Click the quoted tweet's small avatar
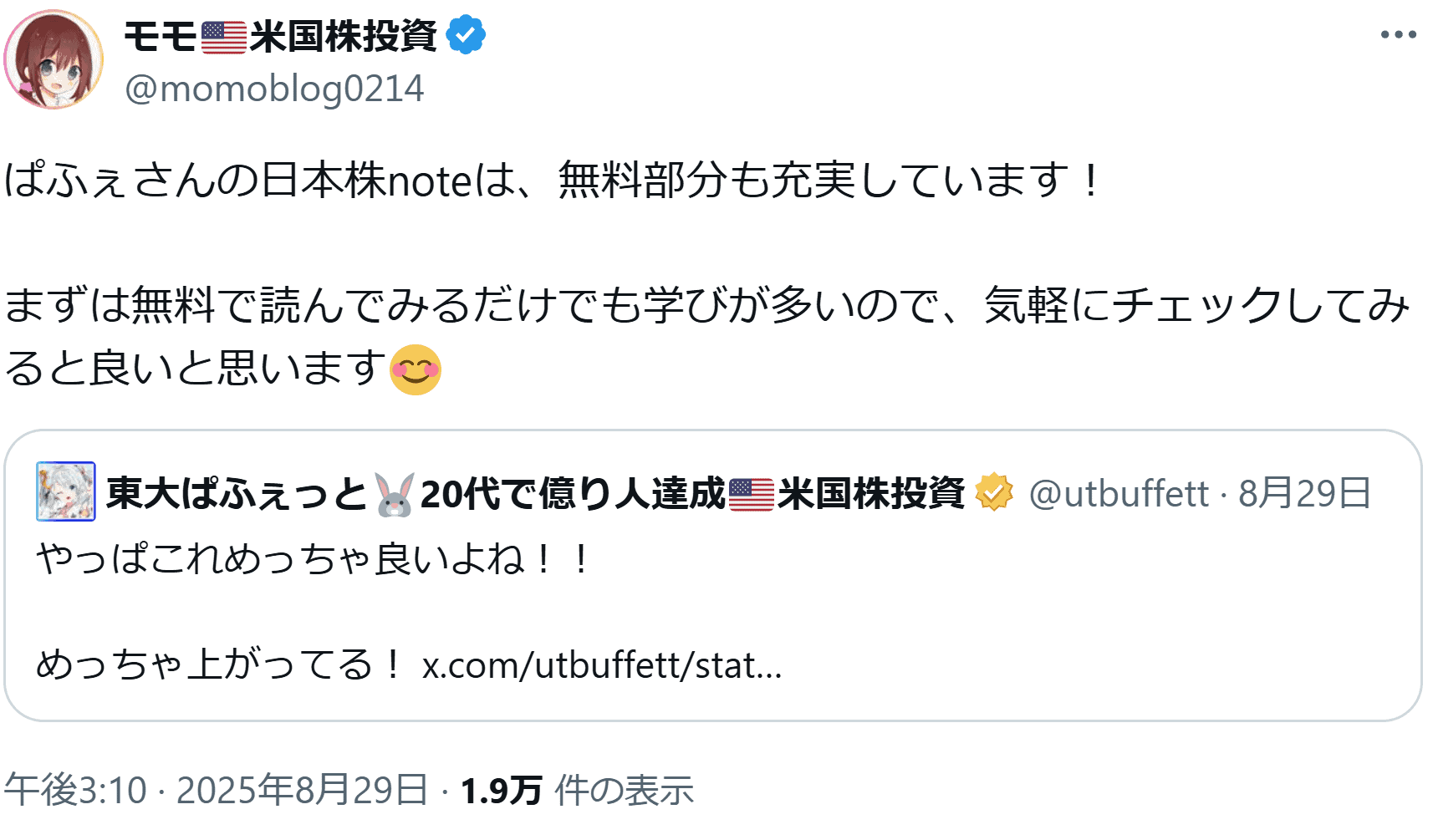Screen dimensions: 1438x840 click(66, 491)
